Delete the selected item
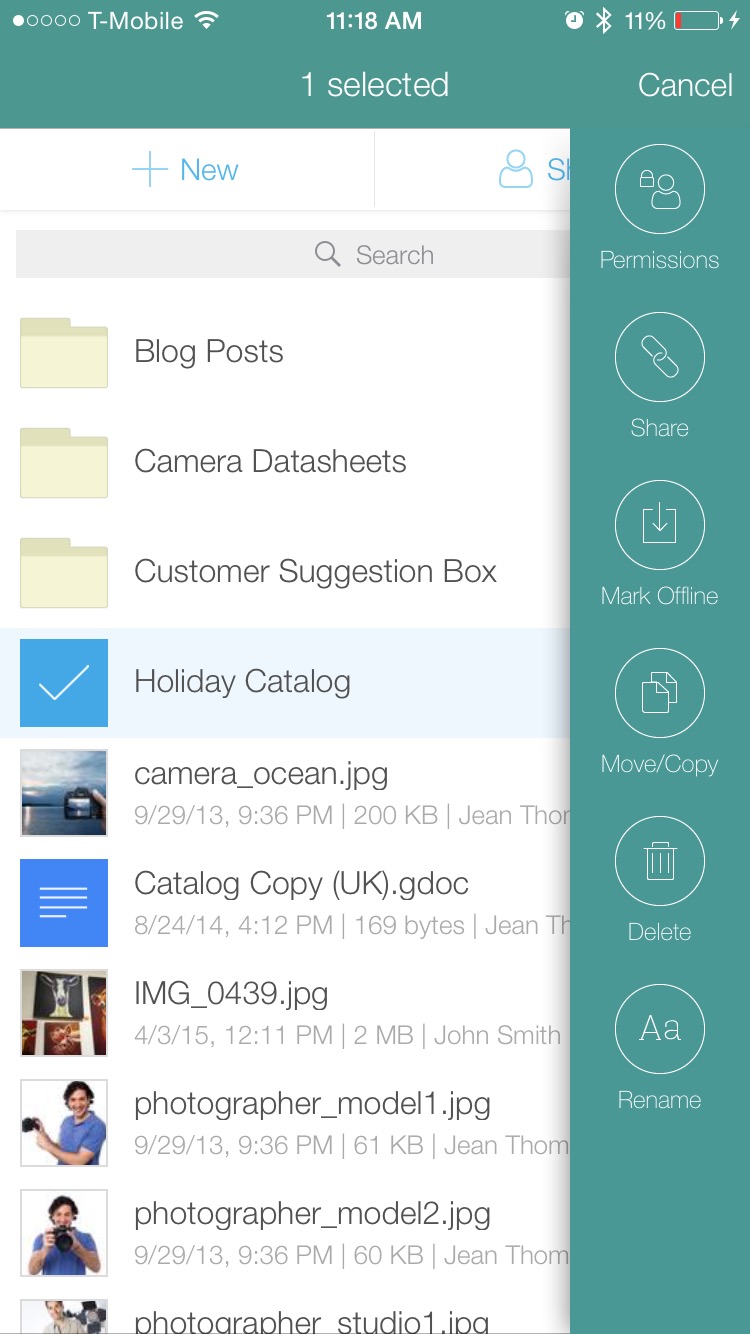750x1334 pixels. (x=659, y=861)
